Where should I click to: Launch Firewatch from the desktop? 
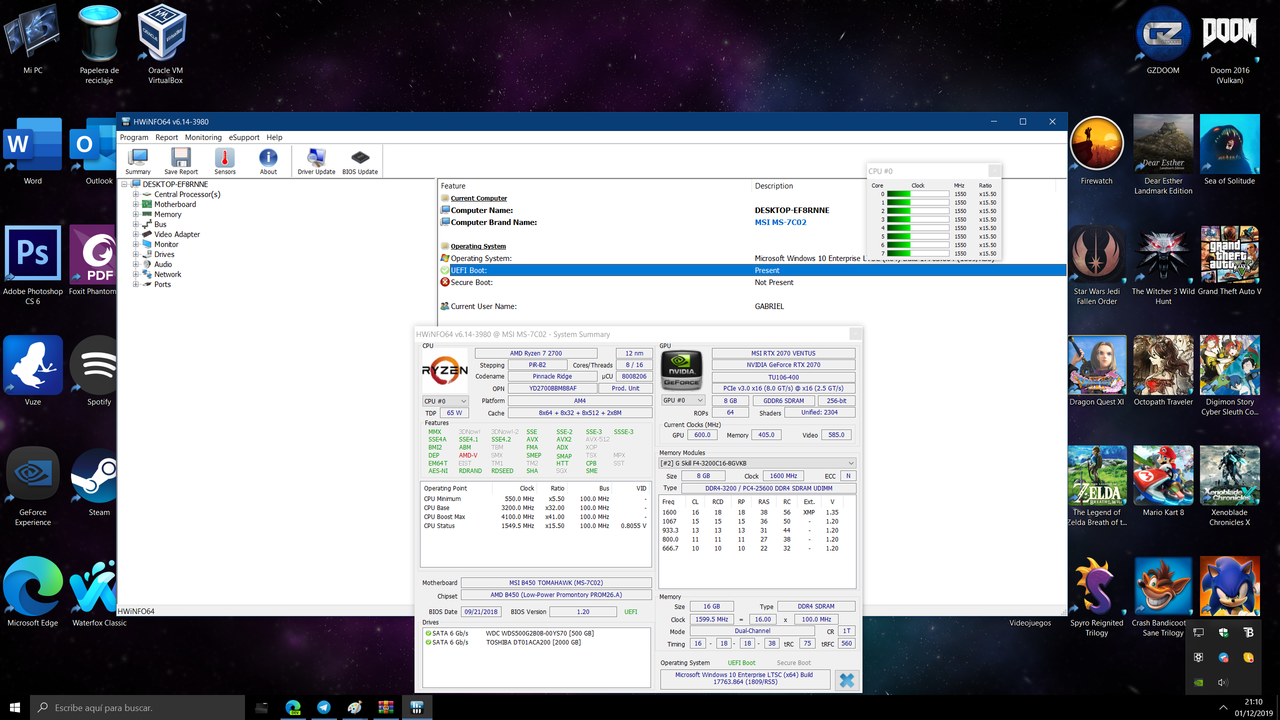[1097, 150]
